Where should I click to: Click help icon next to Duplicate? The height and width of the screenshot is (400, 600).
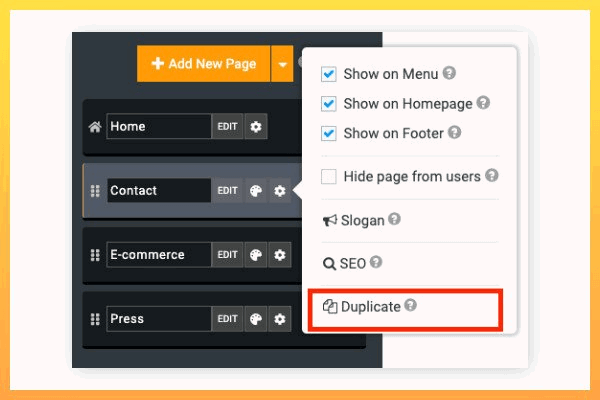[x=411, y=305]
